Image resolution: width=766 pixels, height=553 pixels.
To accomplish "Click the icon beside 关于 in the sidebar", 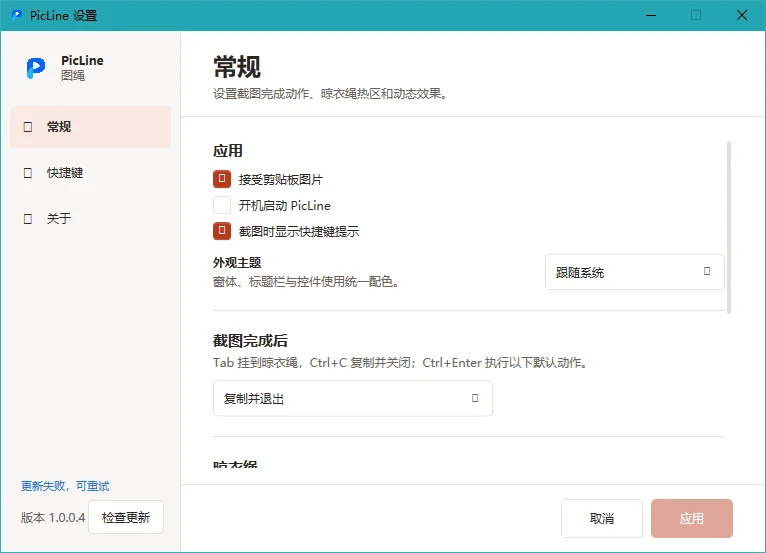I will click(28, 219).
